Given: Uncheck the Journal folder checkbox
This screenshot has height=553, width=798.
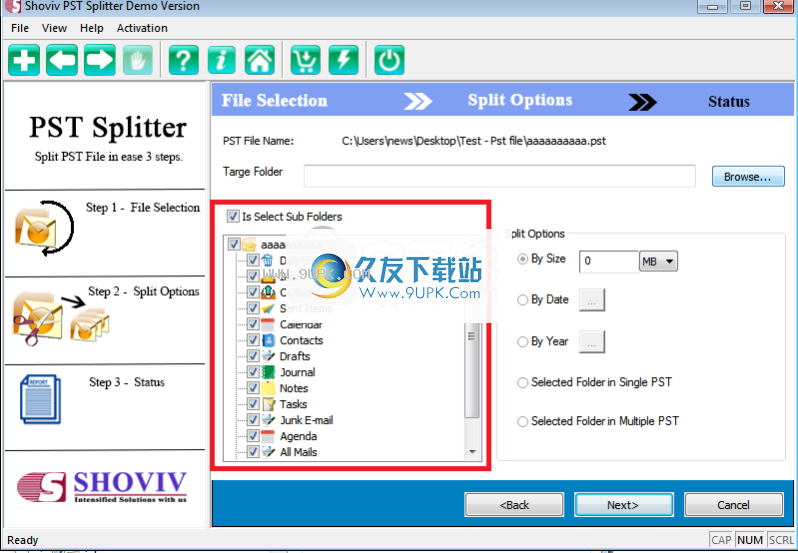Looking at the screenshot, I should (253, 372).
